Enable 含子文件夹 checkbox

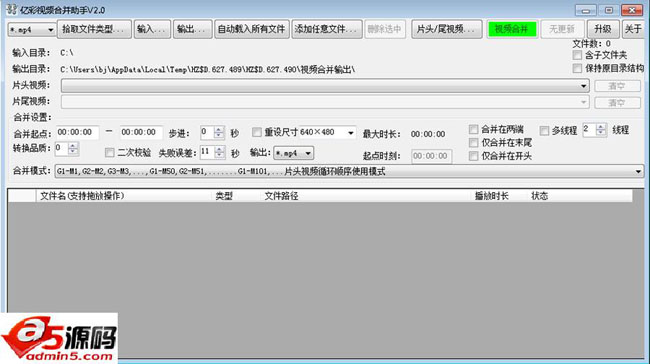577,55
